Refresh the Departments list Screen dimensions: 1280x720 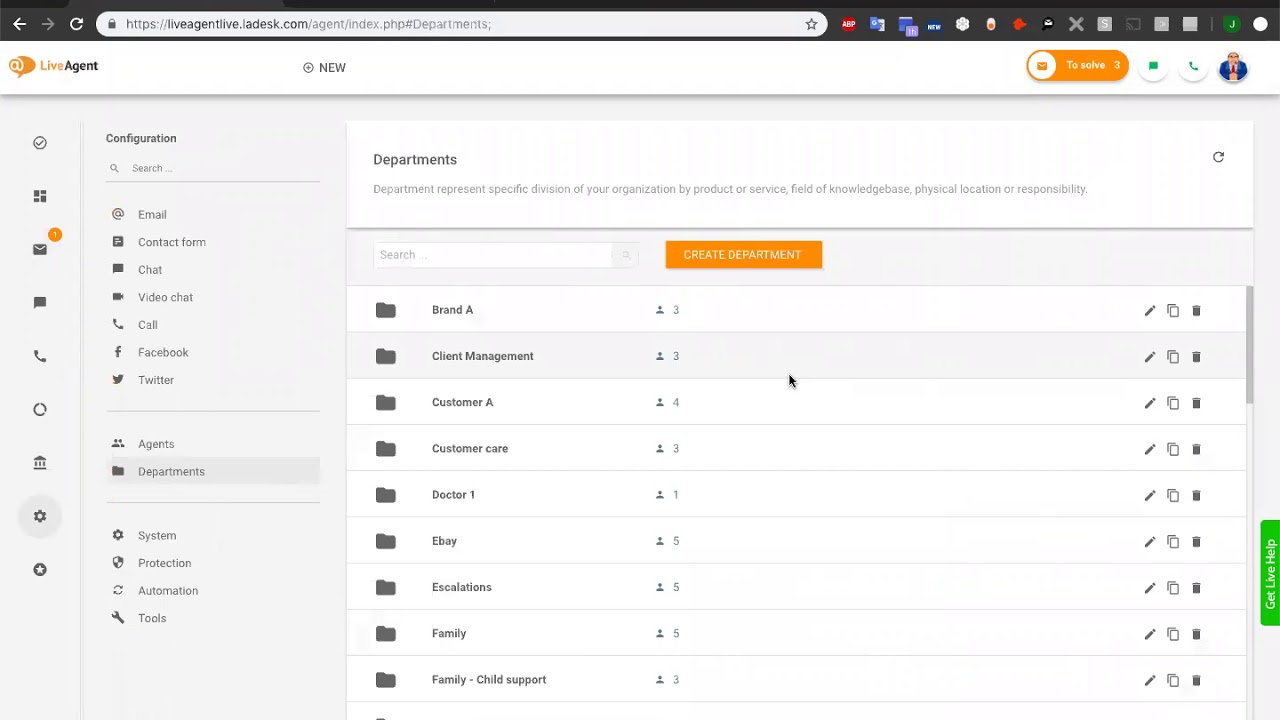1218,157
